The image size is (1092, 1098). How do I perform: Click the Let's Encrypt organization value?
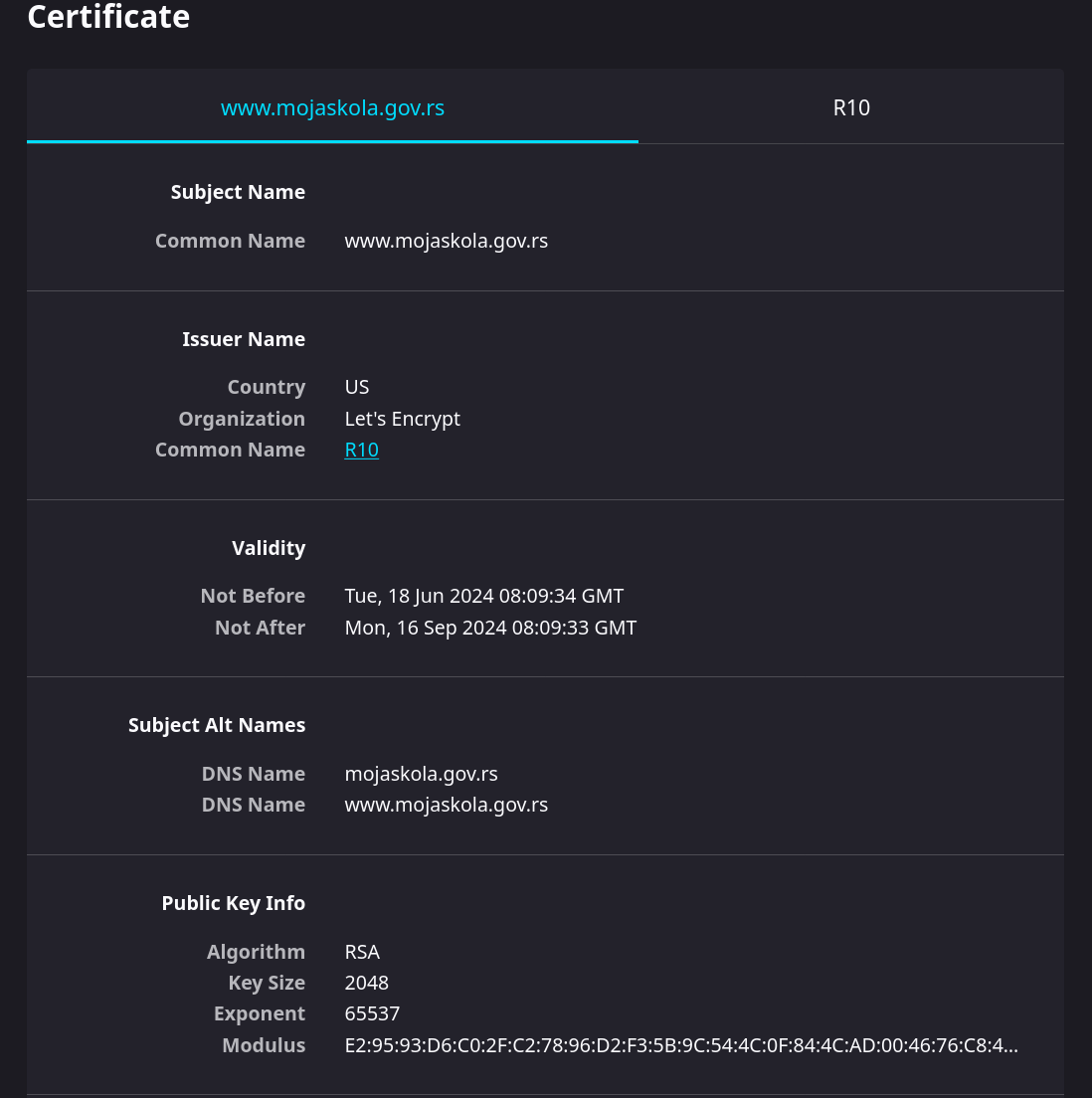(402, 419)
